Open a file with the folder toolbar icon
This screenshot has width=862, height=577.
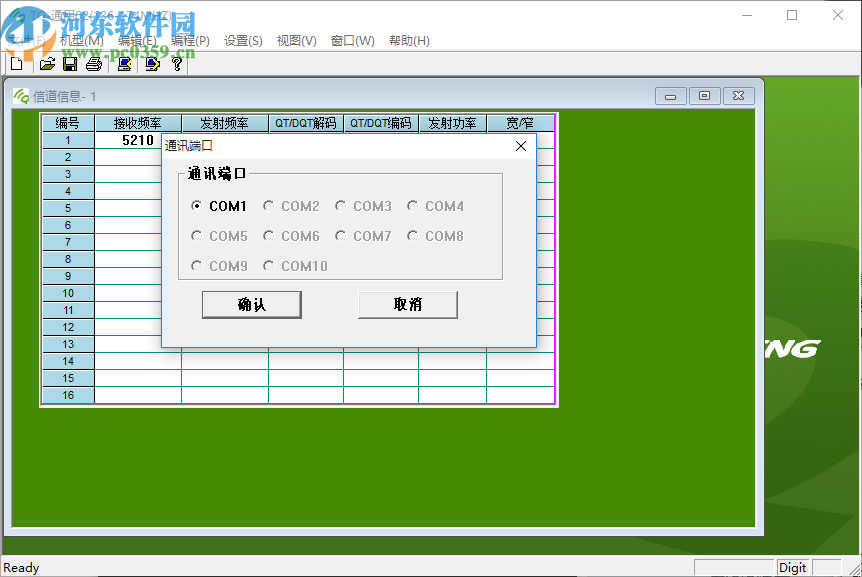[x=46, y=63]
